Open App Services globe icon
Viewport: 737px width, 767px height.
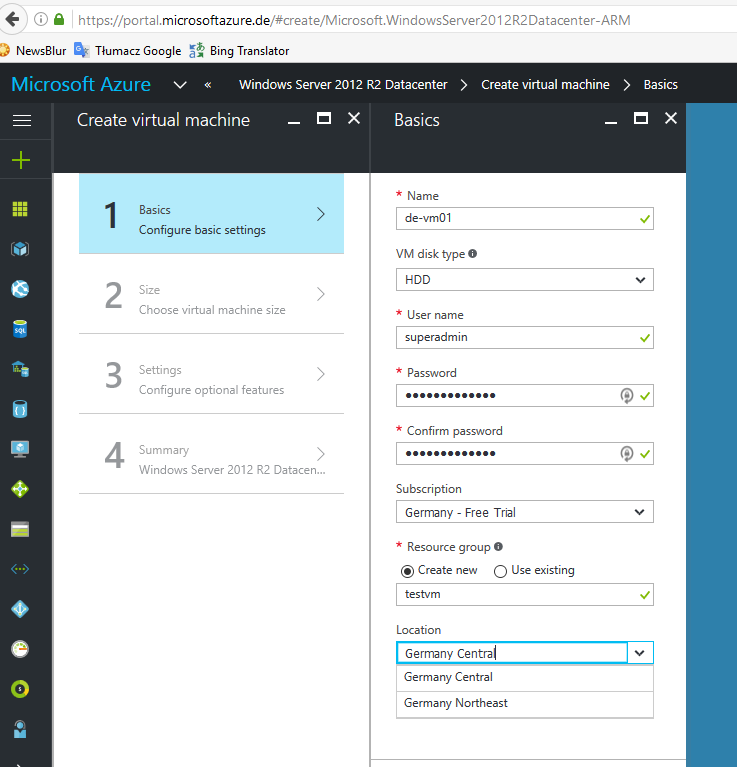click(20, 289)
